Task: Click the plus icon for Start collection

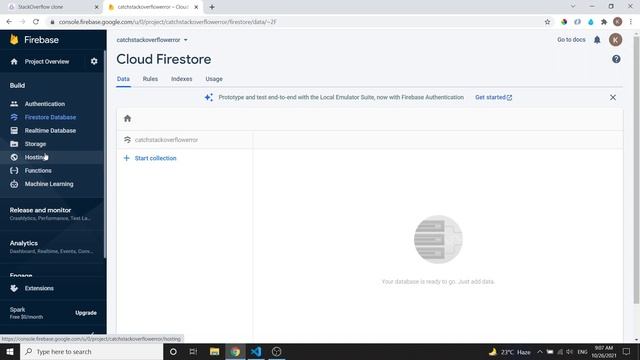Action: click(127, 158)
